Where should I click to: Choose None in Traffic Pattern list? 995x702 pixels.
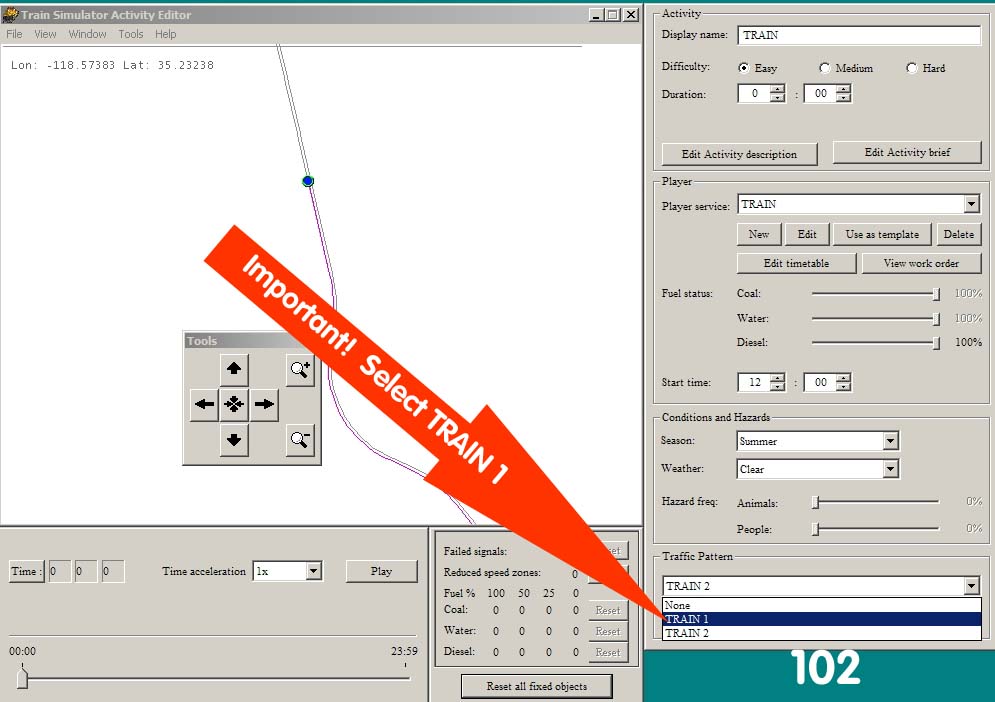point(822,605)
